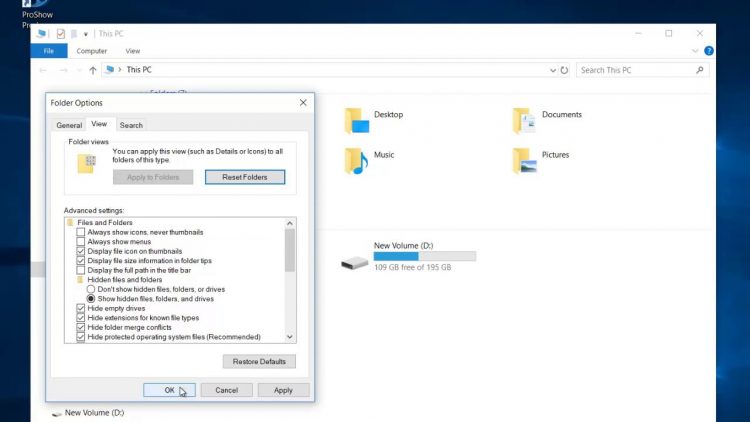The width and height of the screenshot is (750, 422).
Task: Click the 109 GB free of 195 GB text
Action: (412, 267)
